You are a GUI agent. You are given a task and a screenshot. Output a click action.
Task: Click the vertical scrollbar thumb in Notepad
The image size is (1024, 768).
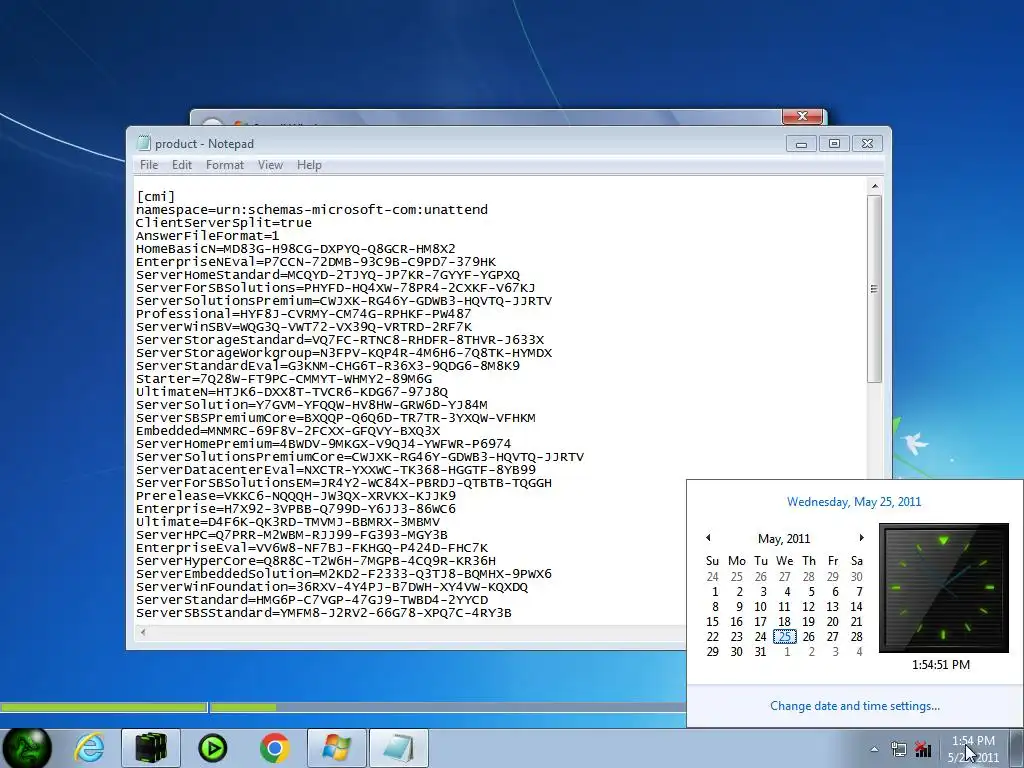pyautogui.click(x=874, y=289)
